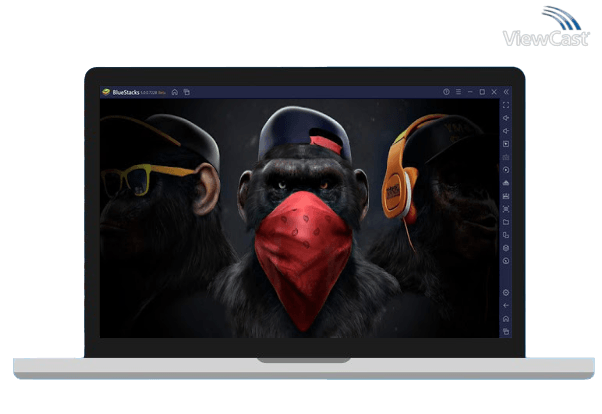Screen dimensions: 602x414
Task: Go to Android home from the sidebar
Action: point(506,319)
